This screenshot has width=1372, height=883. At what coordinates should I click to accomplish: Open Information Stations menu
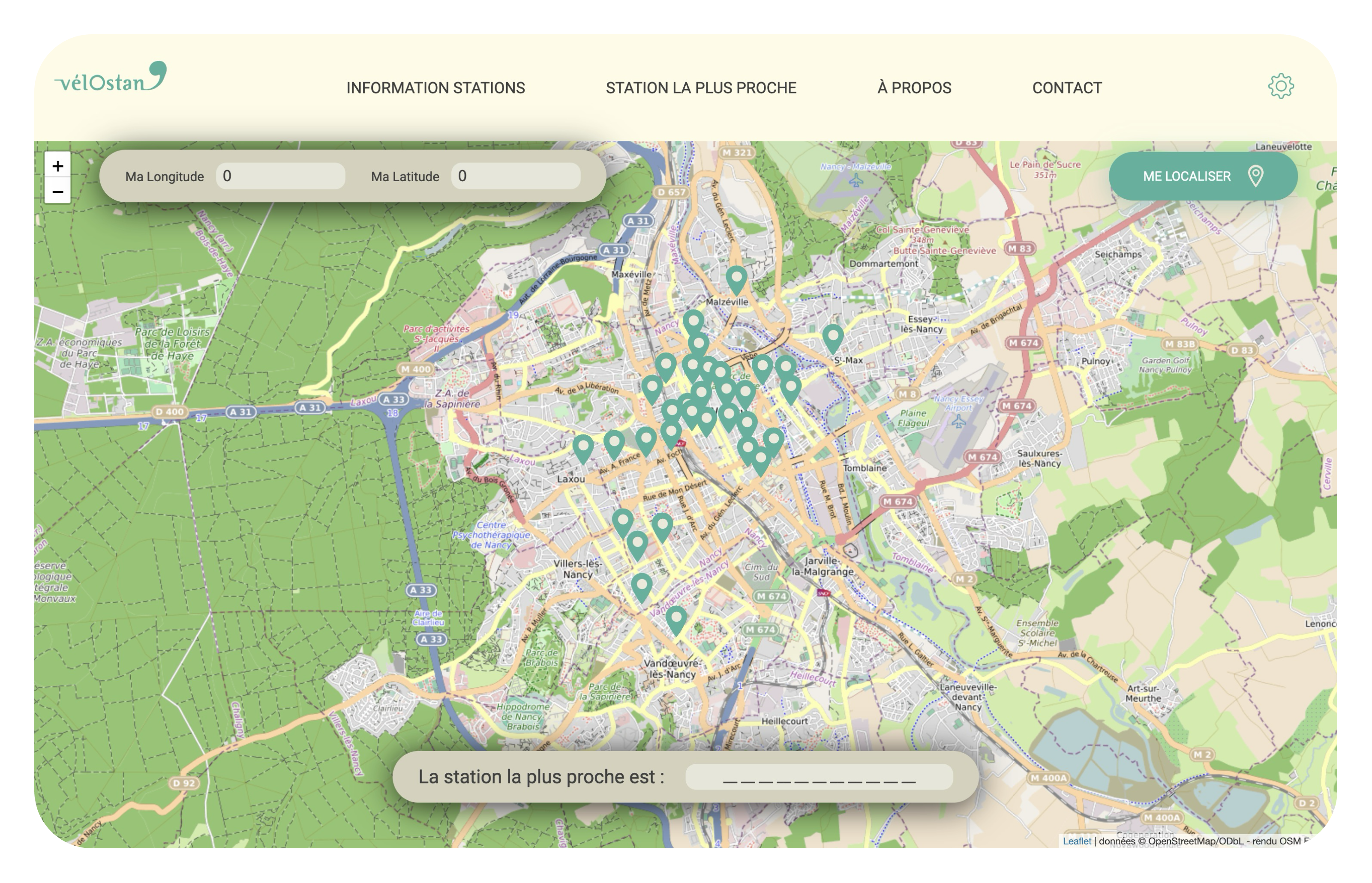click(x=435, y=88)
